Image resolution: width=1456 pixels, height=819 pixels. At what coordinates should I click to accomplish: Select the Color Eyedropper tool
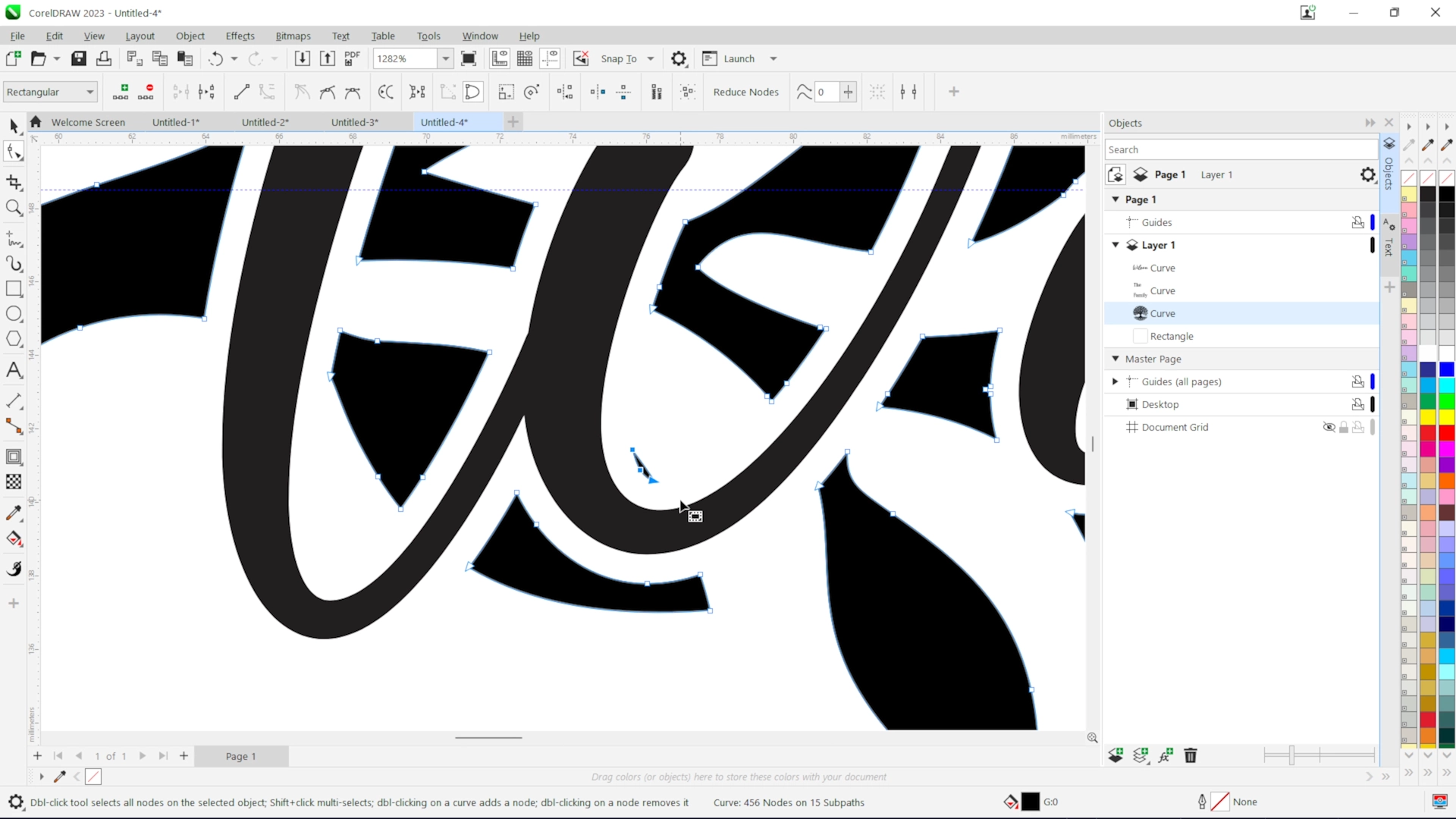[14, 513]
